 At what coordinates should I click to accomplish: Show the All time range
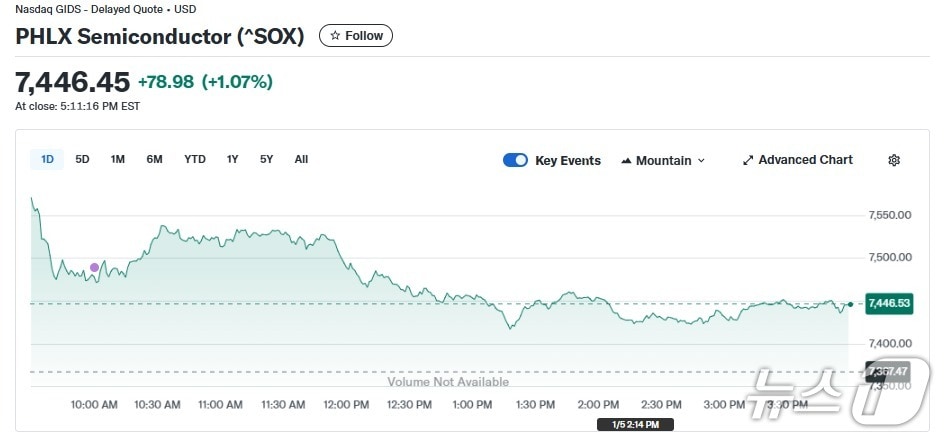point(301,159)
